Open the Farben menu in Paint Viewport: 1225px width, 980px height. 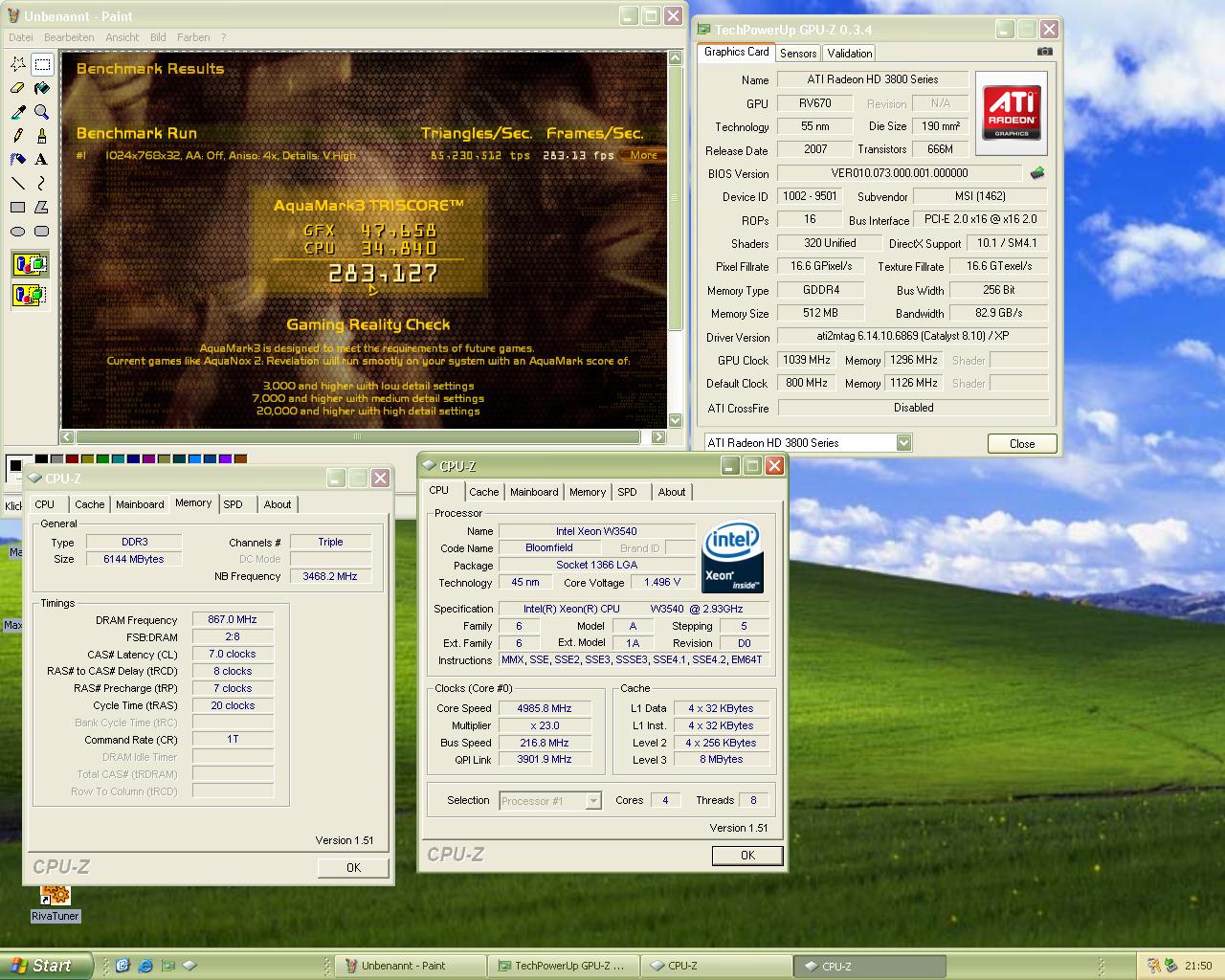193,37
